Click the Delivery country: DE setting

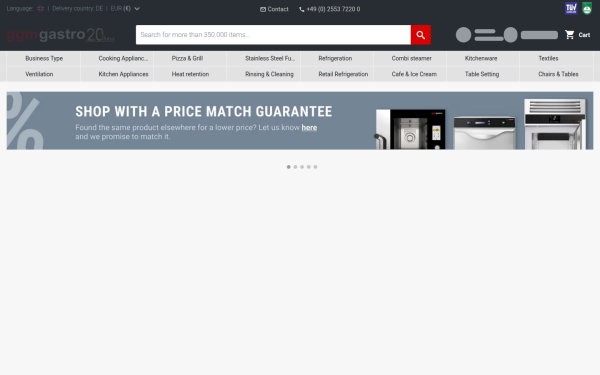[78, 8]
